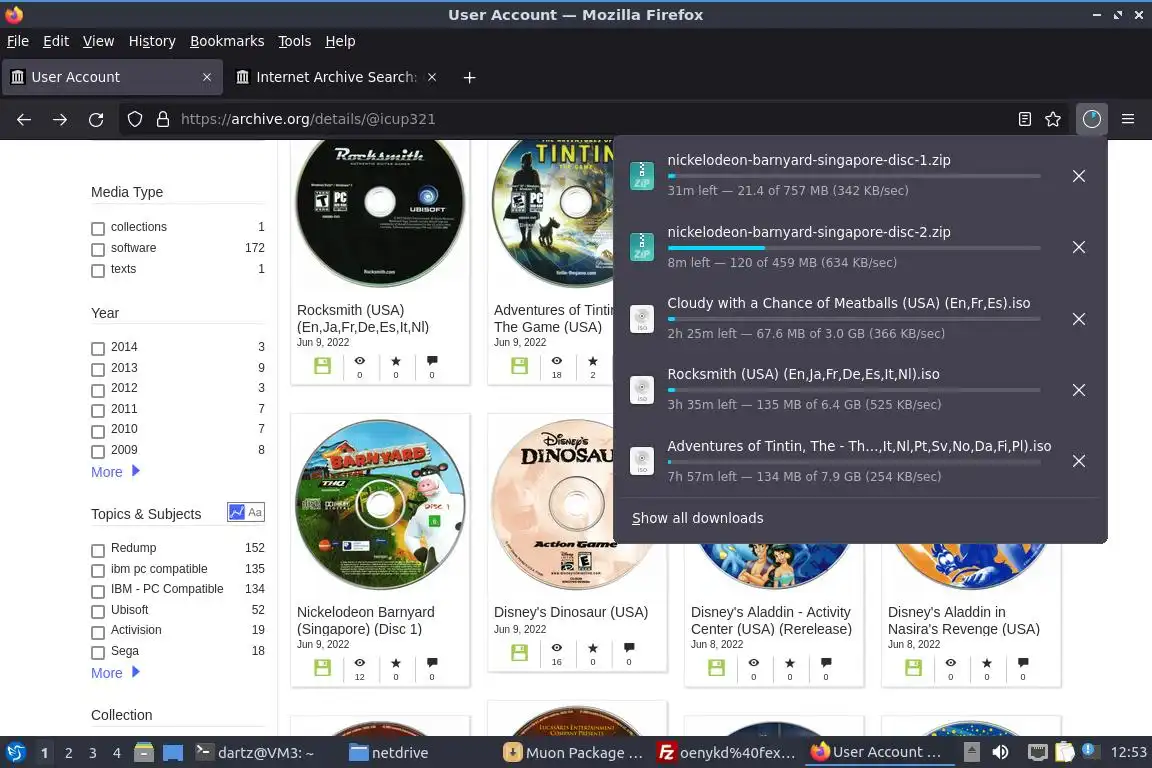
Task: Click progress bar of Rocksmith iso download
Action: 854,390
